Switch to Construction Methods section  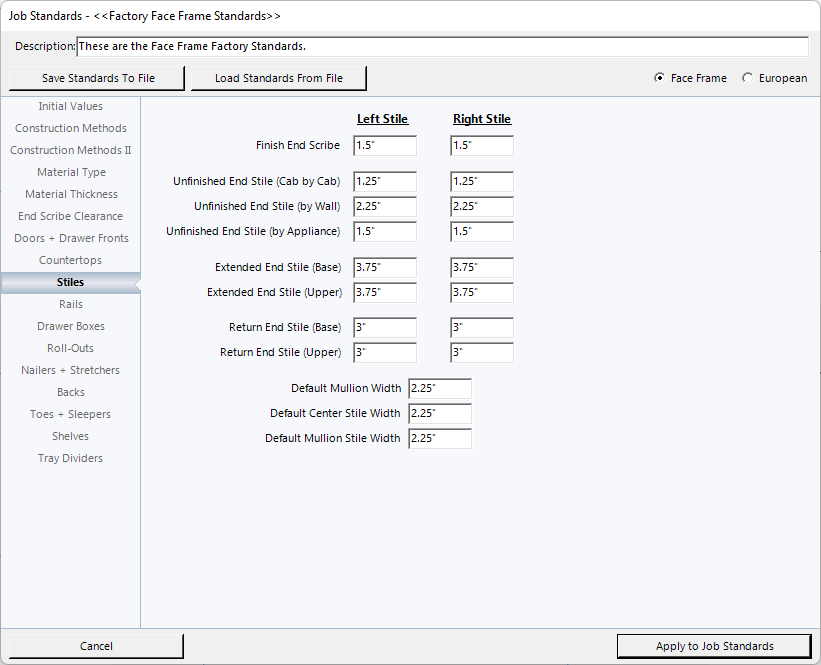pyautogui.click(x=70, y=128)
